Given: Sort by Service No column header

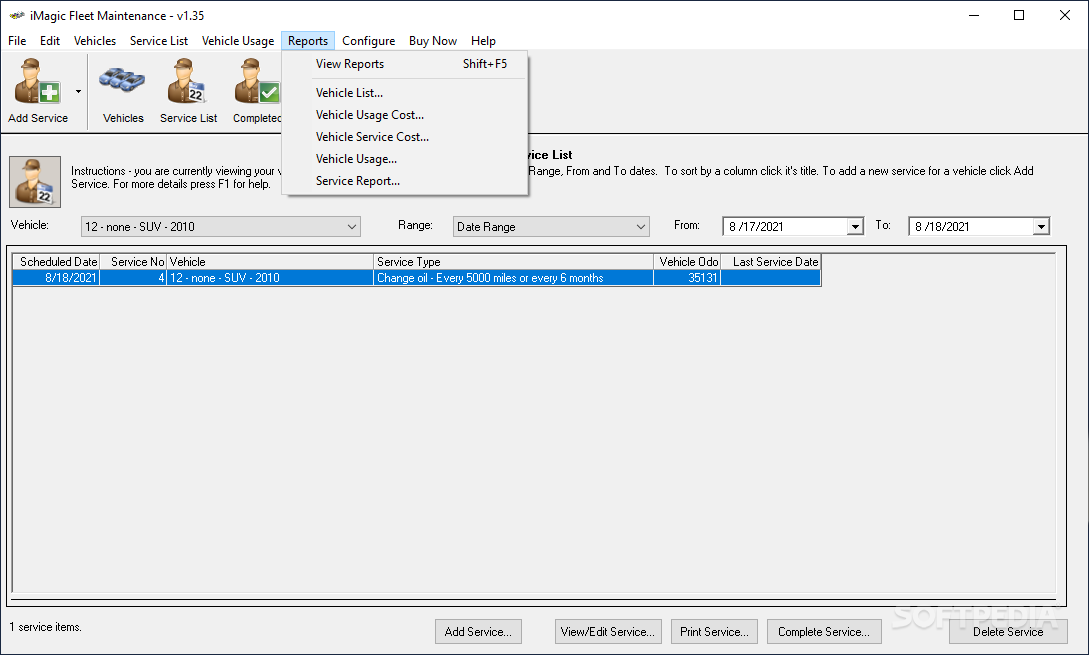Looking at the screenshot, I should [x=133, y=262].
